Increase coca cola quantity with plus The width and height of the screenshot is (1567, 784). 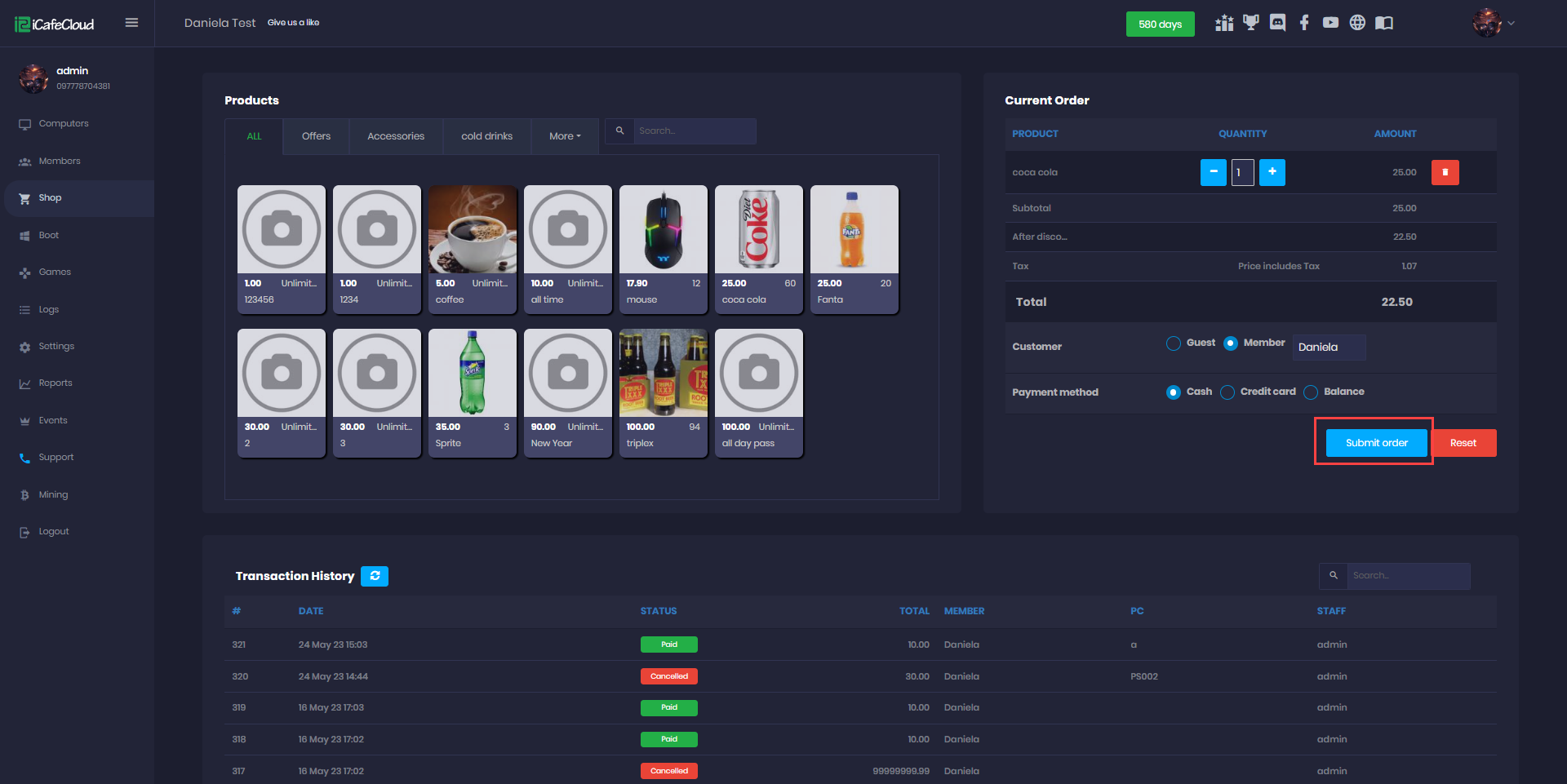point(1272,172)
